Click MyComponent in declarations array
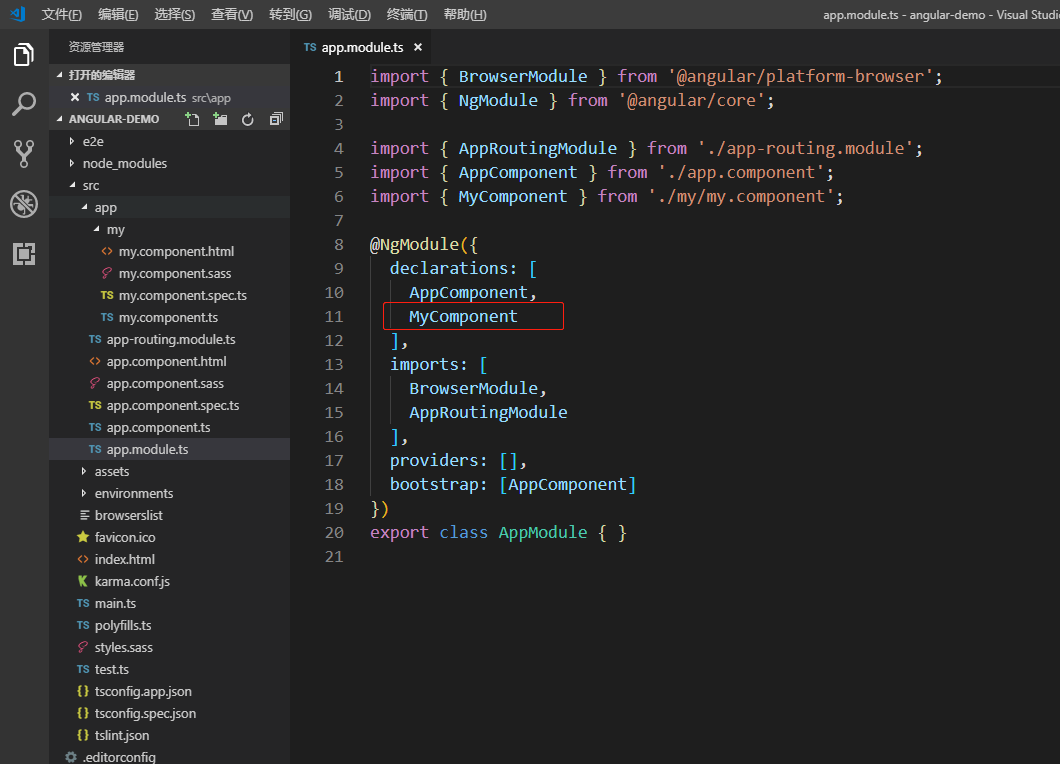This screenshot has width=1060, height=764. tap(463, 316)
